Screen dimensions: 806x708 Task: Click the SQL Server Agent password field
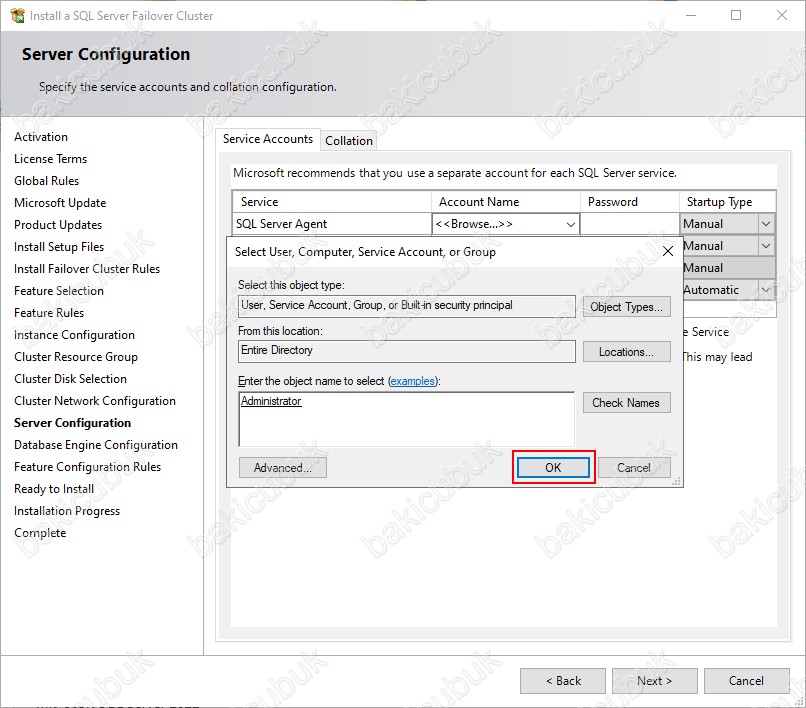pyautogui.click(x=630, y=224)
